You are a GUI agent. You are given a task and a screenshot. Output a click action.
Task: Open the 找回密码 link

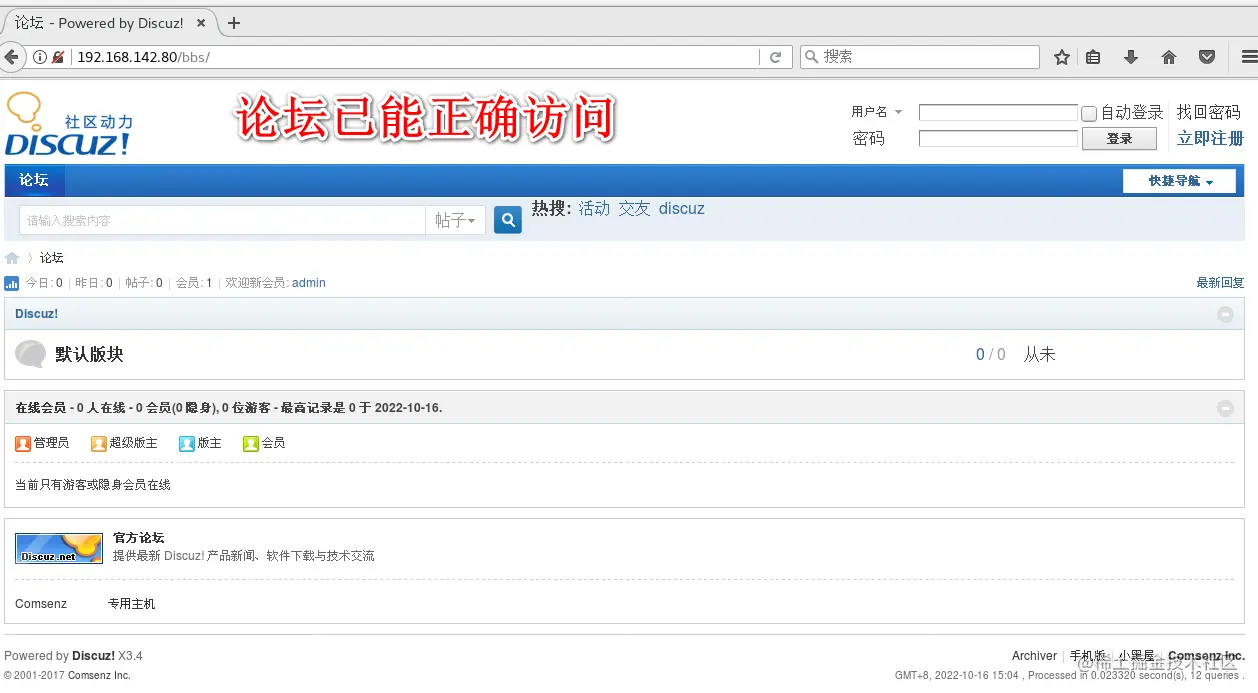(1208, 112)
